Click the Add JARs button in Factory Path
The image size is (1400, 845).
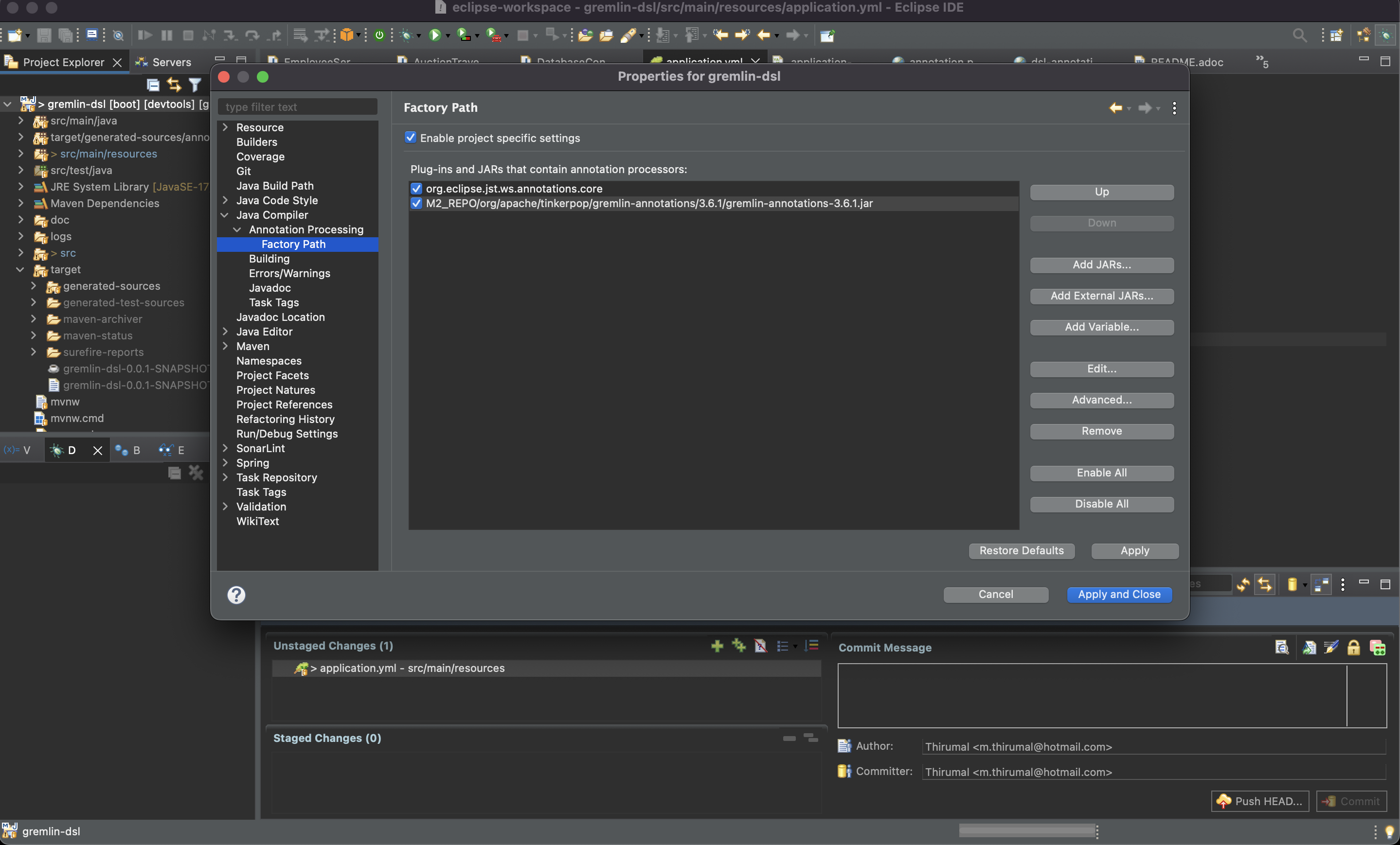click(1101, 264)
